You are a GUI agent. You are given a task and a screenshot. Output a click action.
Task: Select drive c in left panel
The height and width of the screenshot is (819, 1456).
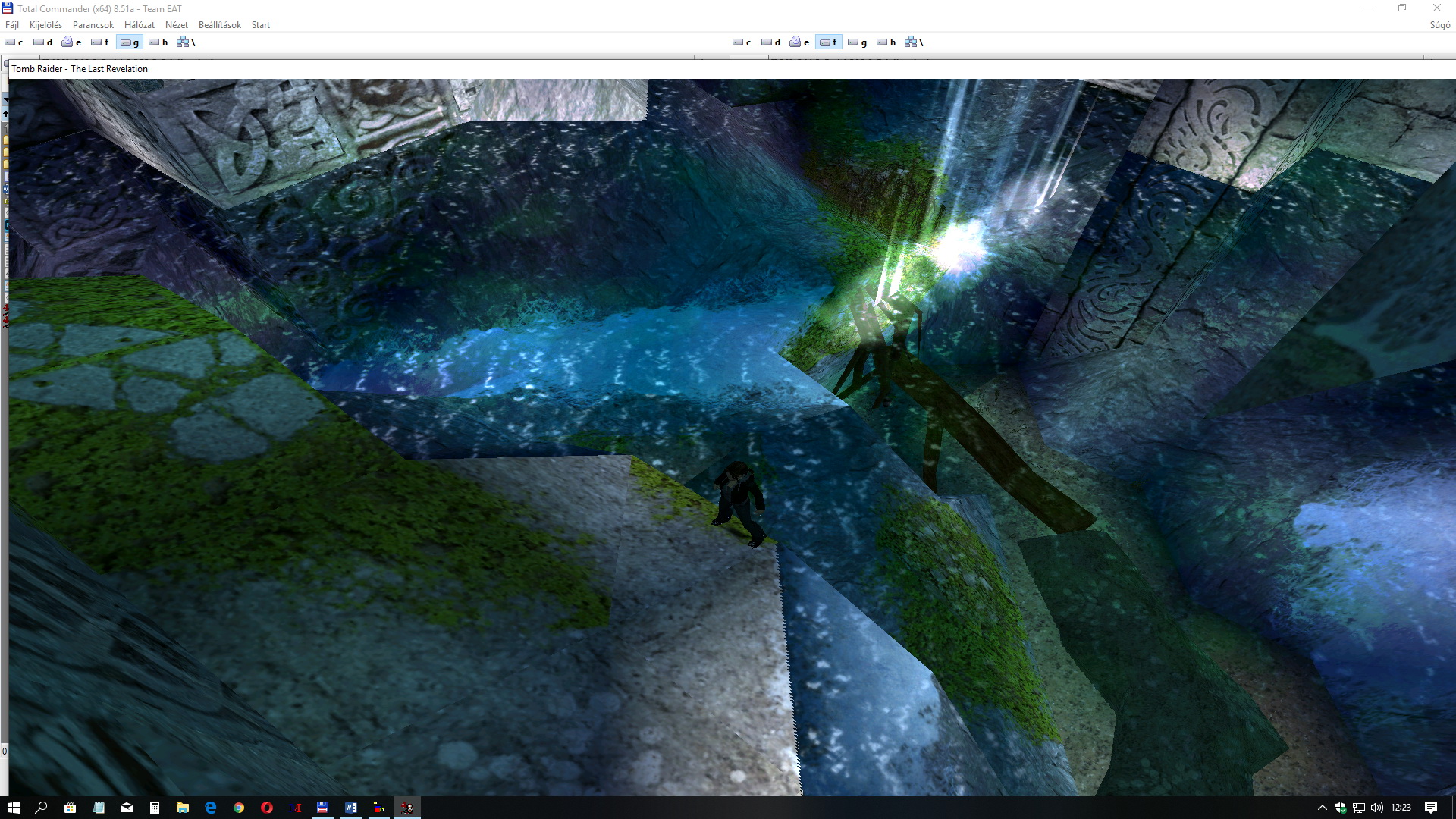14,42
